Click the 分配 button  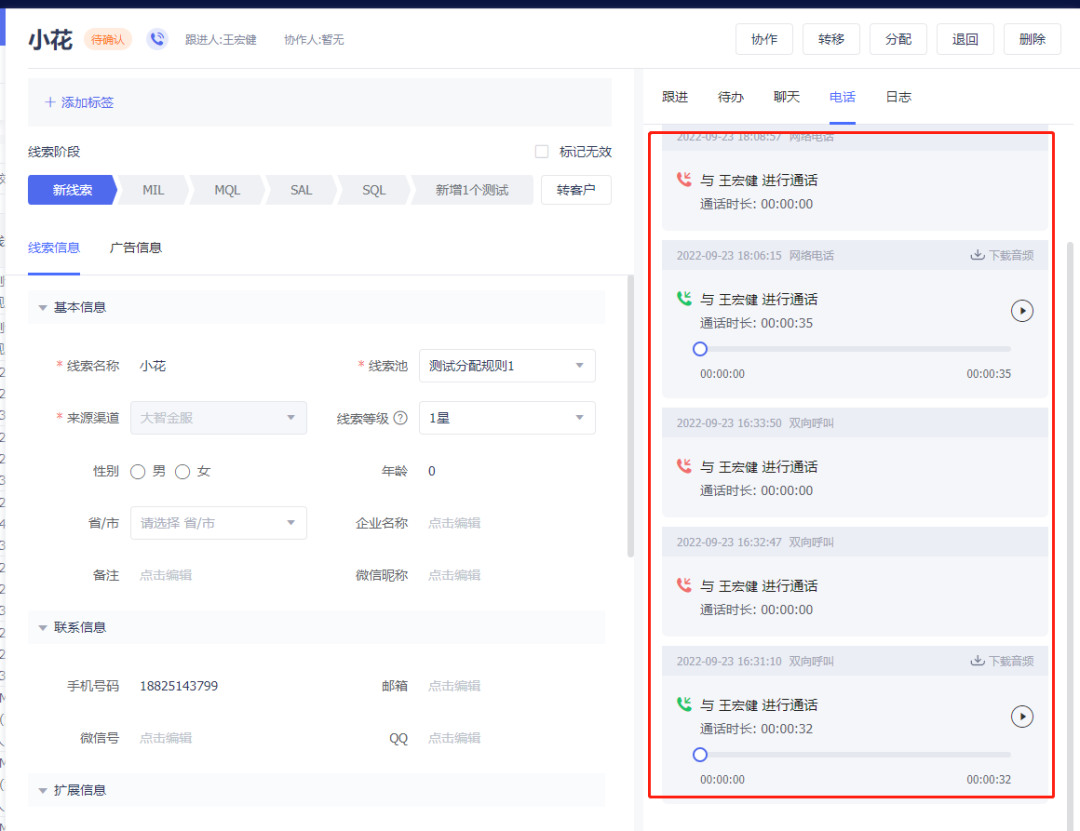tap(898, 39)
